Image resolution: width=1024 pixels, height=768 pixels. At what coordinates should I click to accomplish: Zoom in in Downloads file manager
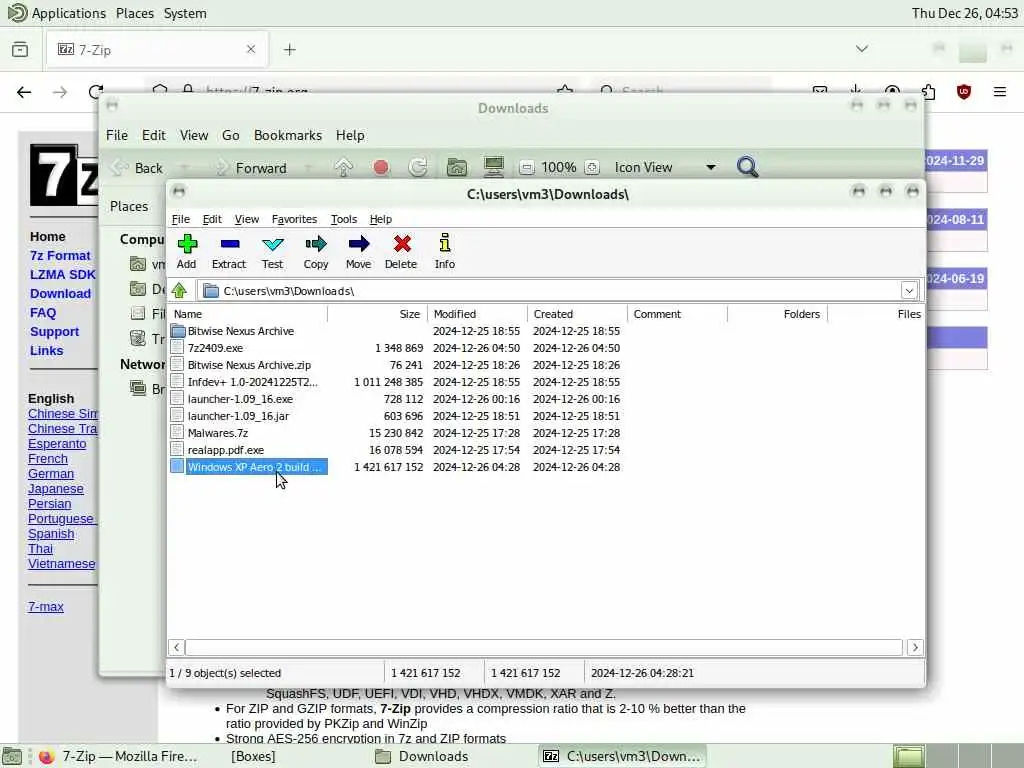pos(592,168)
